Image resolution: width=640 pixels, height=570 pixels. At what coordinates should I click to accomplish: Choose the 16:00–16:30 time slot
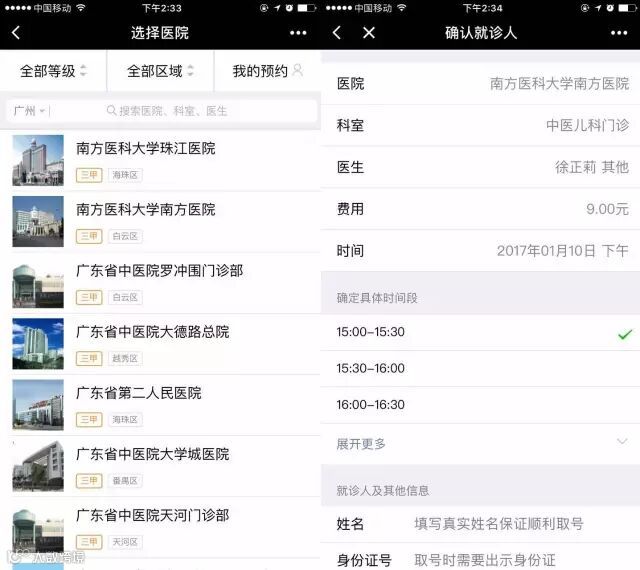pyautogui.click(x=480, y=405)
